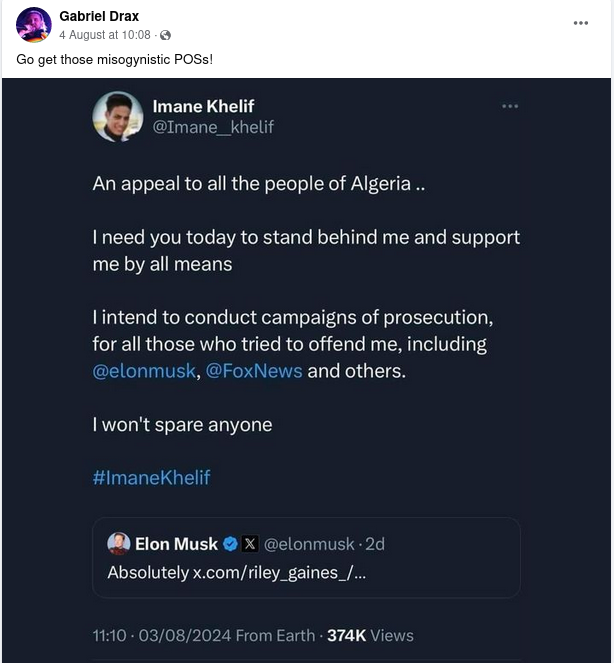Click Gabriel Drax's profile picture
Screen dimensions: 614x663
coord(33,25)
